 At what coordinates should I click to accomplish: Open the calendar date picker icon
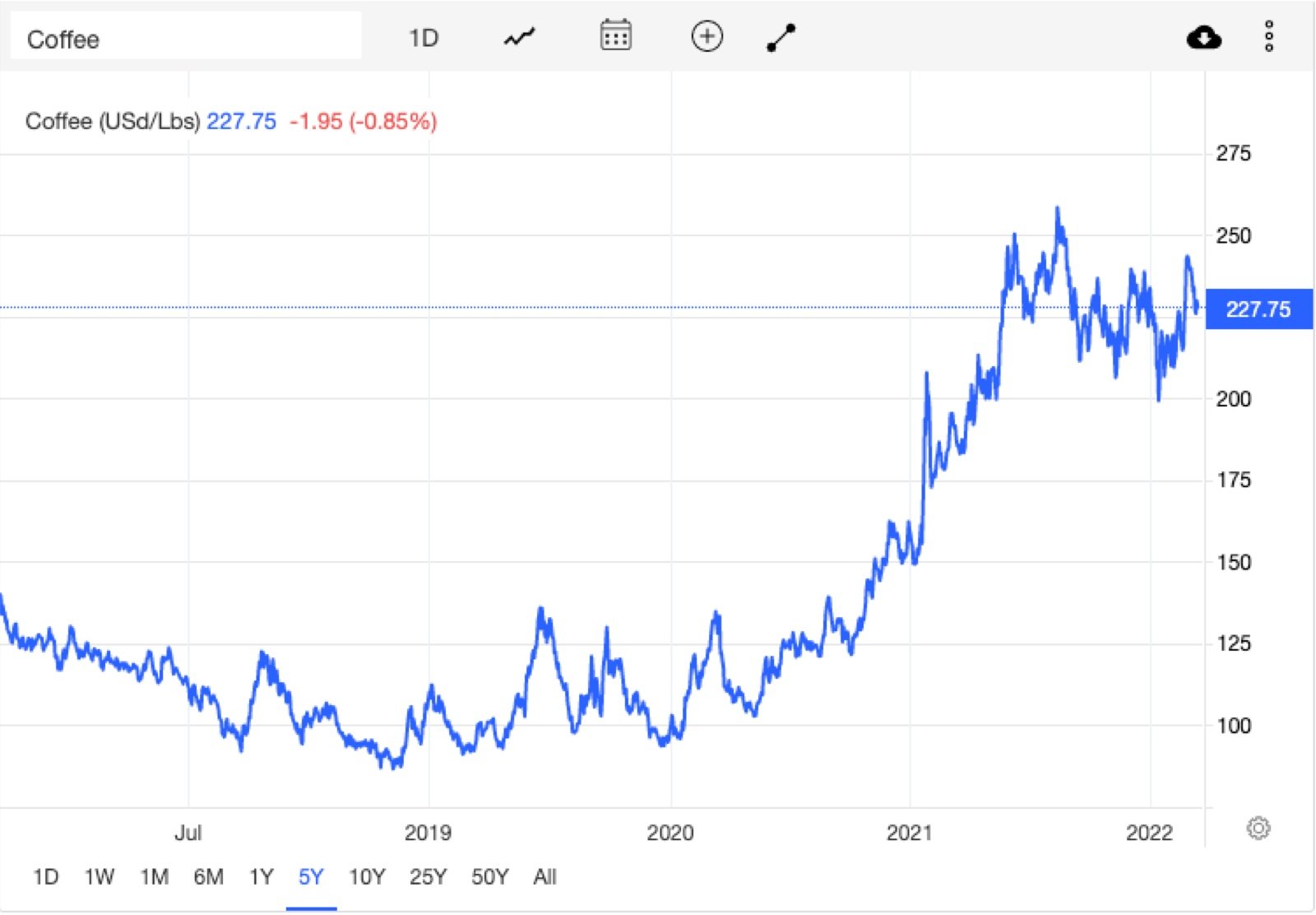616,36
